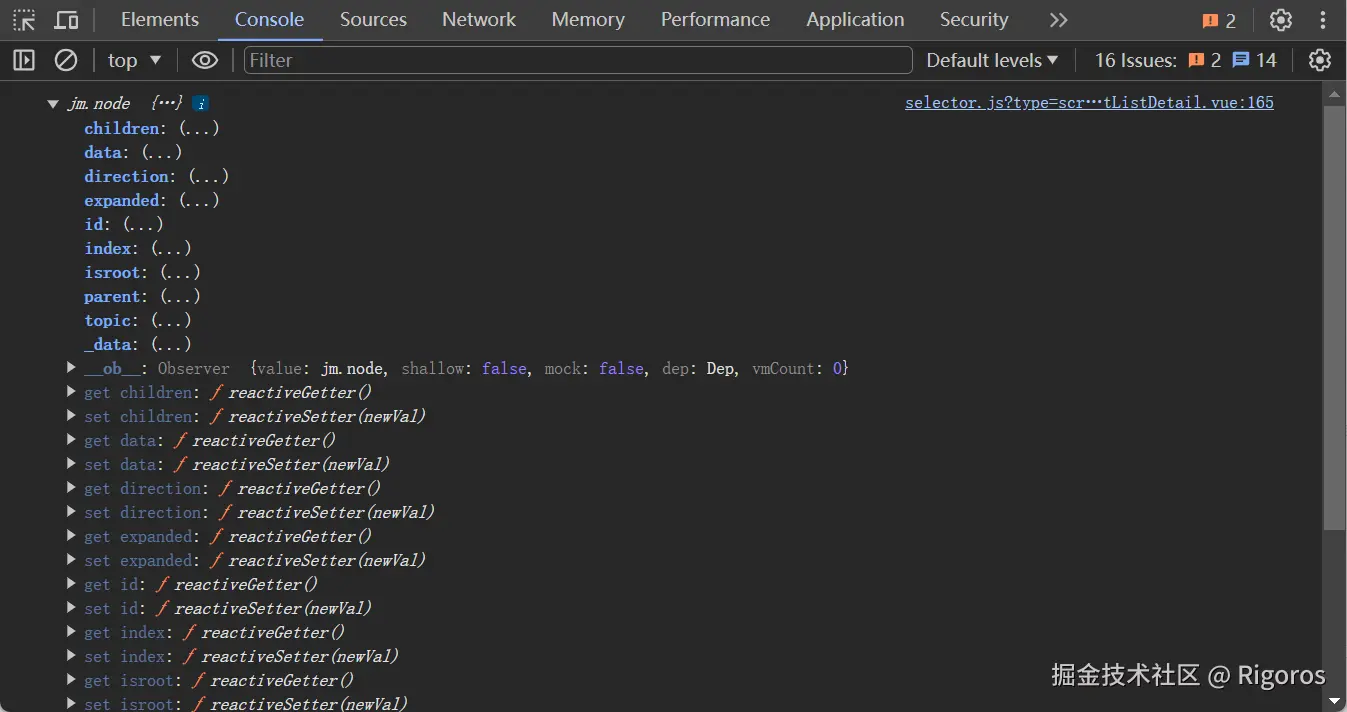1347x712 pixels.
Task: Clear the console with the ban icon
Action: pyautogui.click(x=66, y=61)
